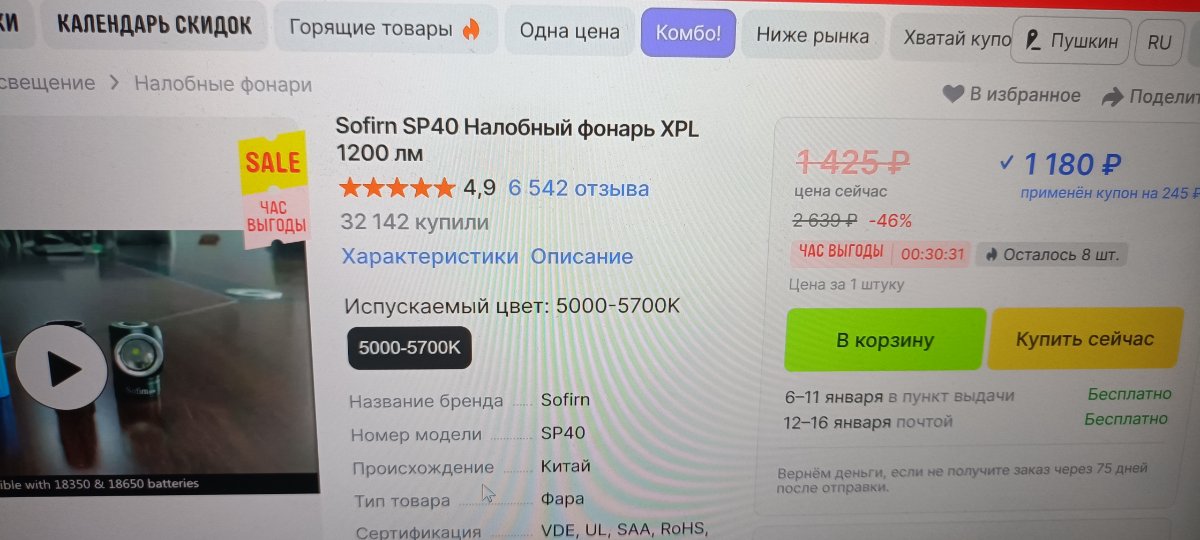Click the flame icon near Осталось 8 шт.
The height and width of the screenshot is (540, 1200).
pos(991,254)
